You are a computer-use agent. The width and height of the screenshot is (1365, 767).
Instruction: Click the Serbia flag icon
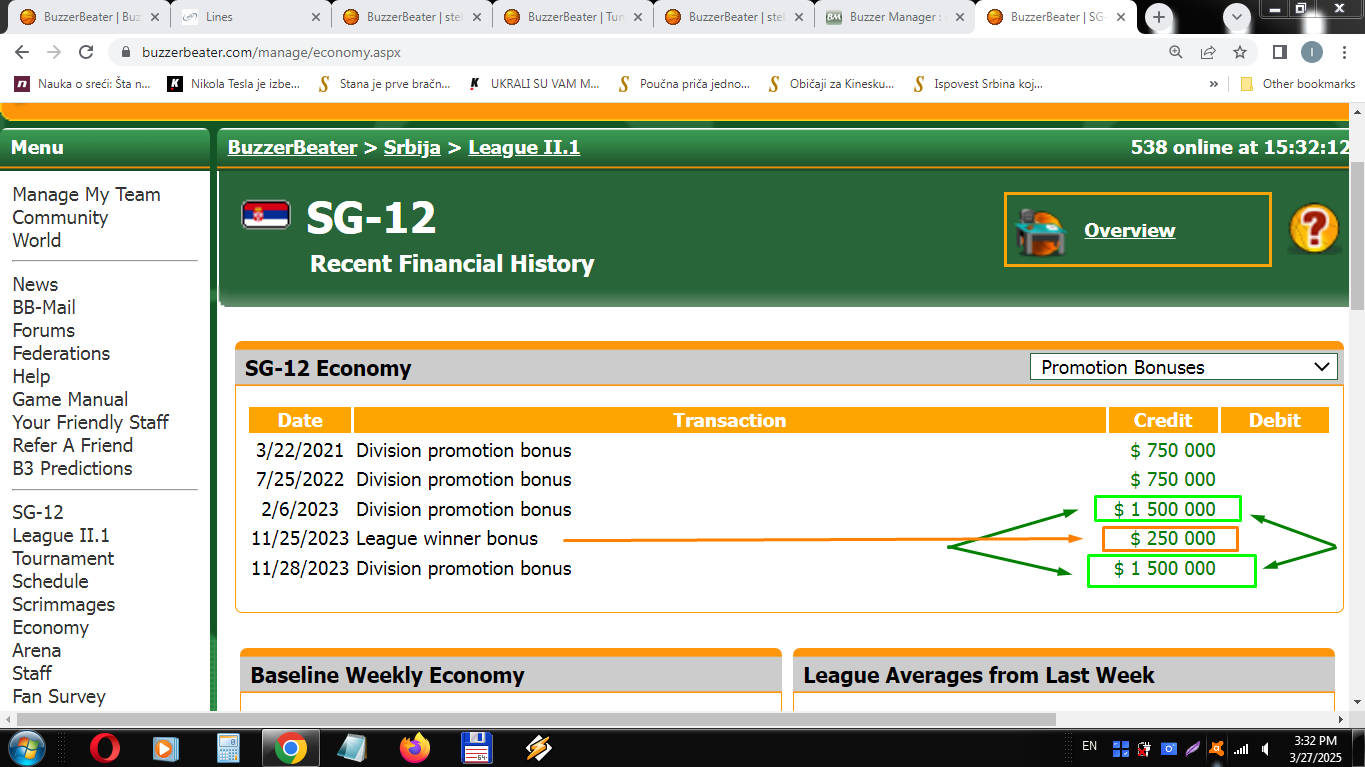[266, 215]
